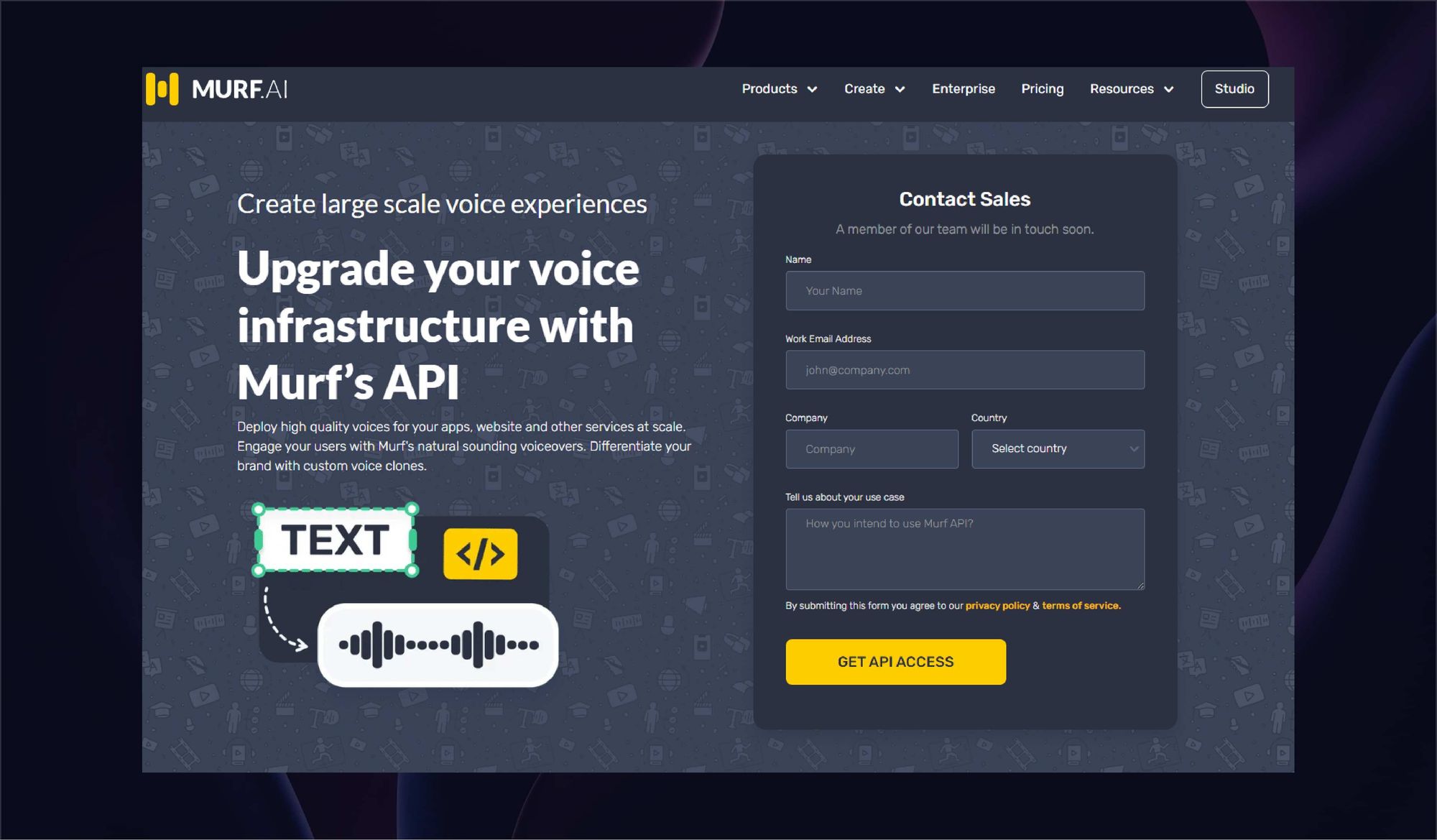This screenshot has width=1437, height=840.
Task: Expand the Products navigation dropdown
Action: coord(778,89)
